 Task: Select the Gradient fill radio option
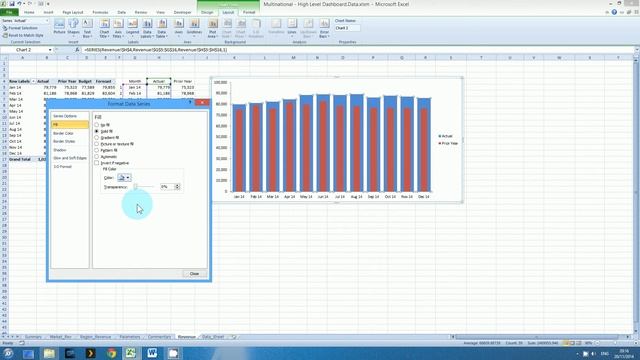pyautogui.click(x=97, y=138)
